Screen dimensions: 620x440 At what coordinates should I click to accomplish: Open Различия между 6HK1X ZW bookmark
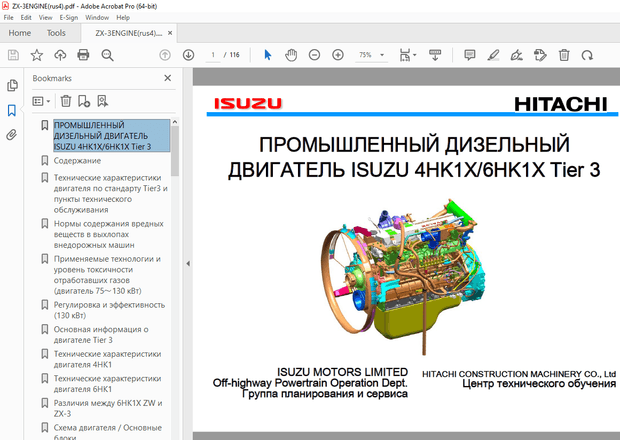(x=108, y=408)
